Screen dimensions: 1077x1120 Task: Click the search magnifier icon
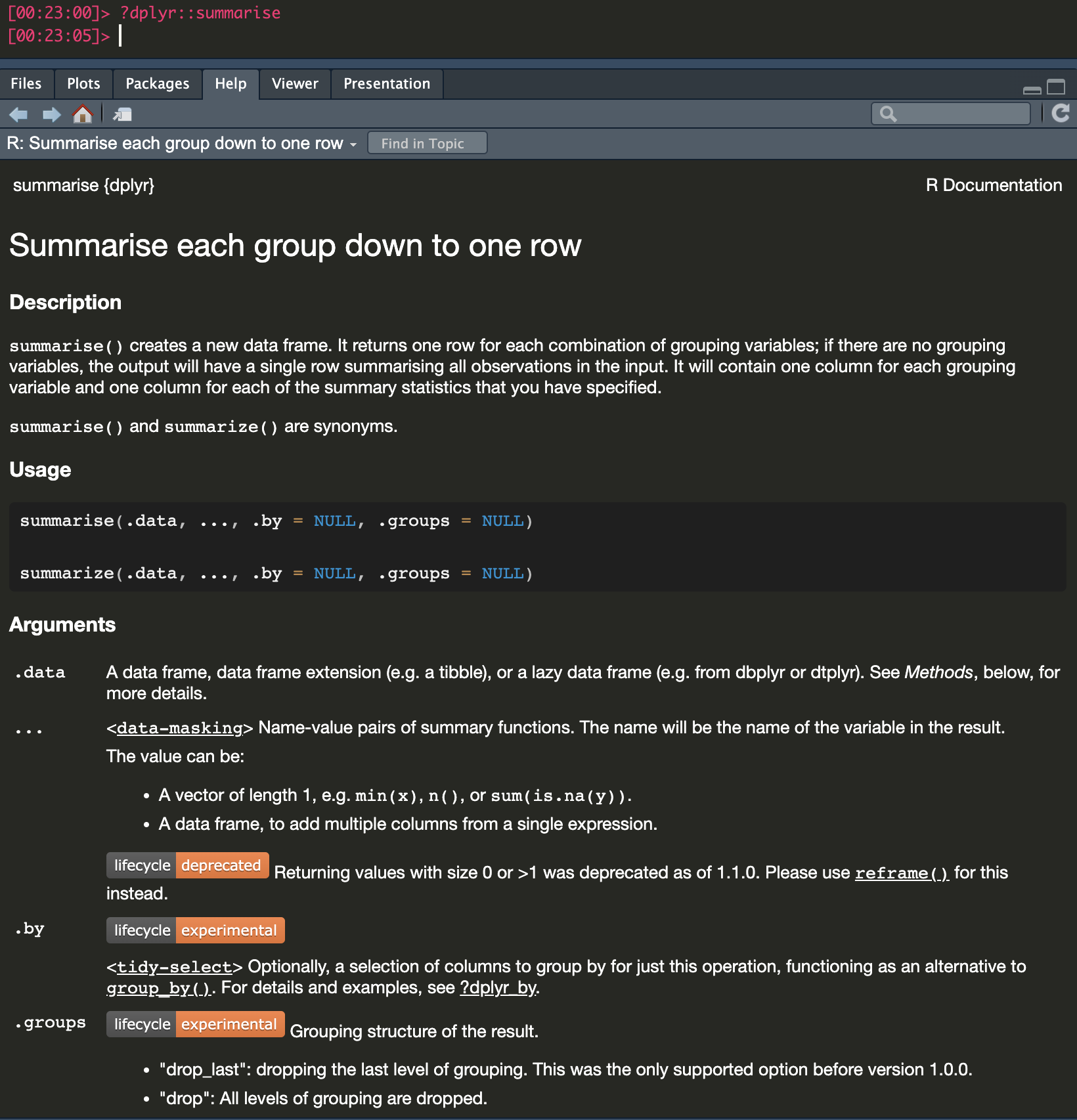coord(888,114)
